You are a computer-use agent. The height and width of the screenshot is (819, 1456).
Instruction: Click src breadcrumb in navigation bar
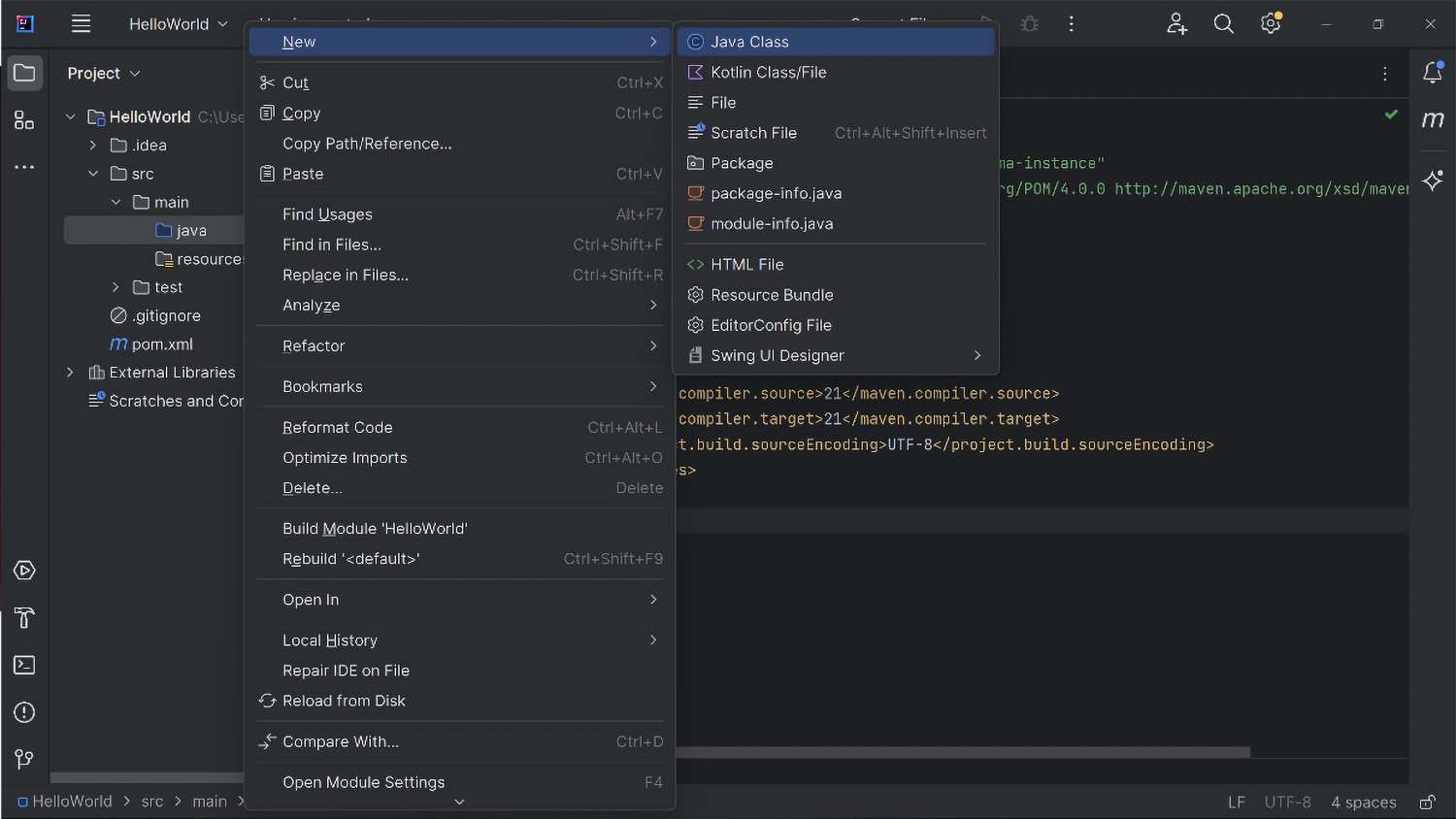(152, 802)
